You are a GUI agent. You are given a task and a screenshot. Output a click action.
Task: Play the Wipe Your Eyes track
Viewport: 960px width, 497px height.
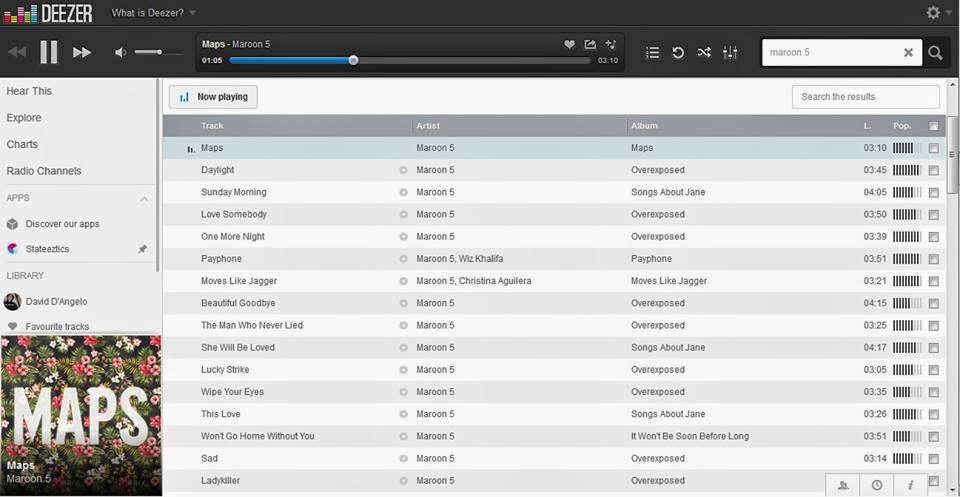click(232, 392)
